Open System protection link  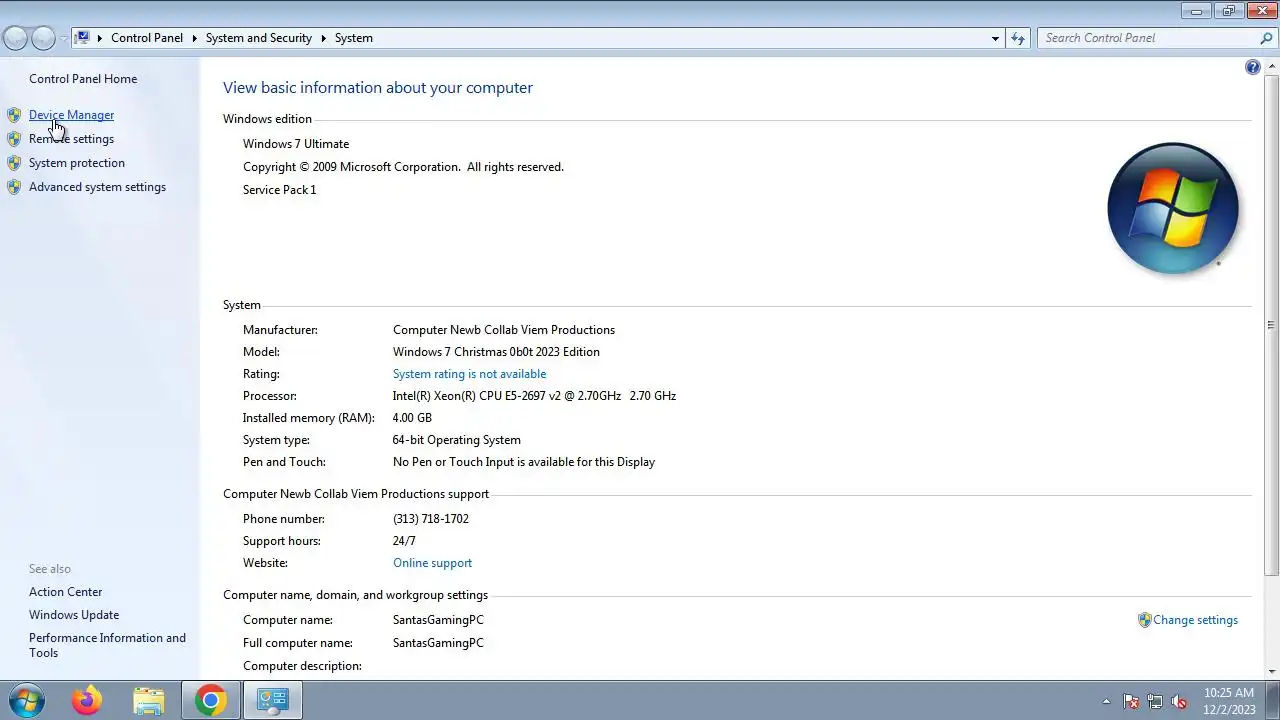[x=77, y=163]
